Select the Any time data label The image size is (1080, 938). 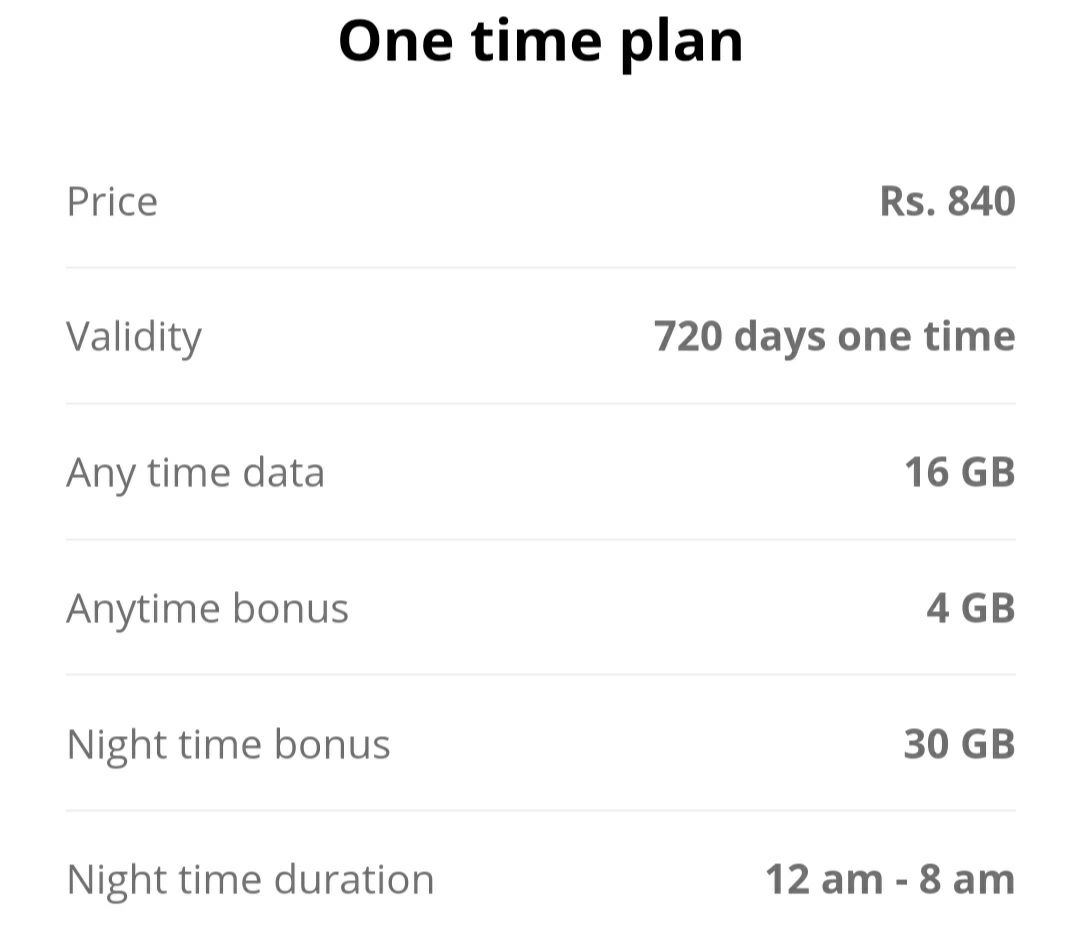point(196,474)
